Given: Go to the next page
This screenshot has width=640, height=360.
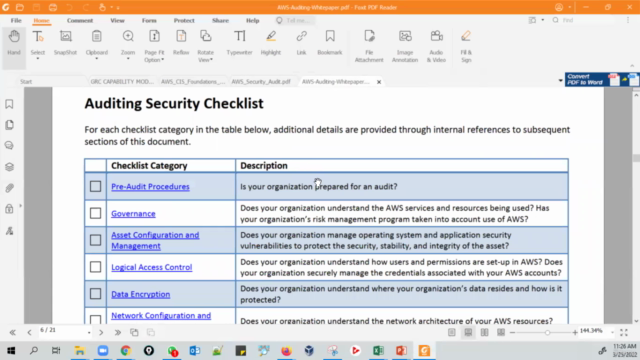Looking at the screenshot, I should (101, 333).
